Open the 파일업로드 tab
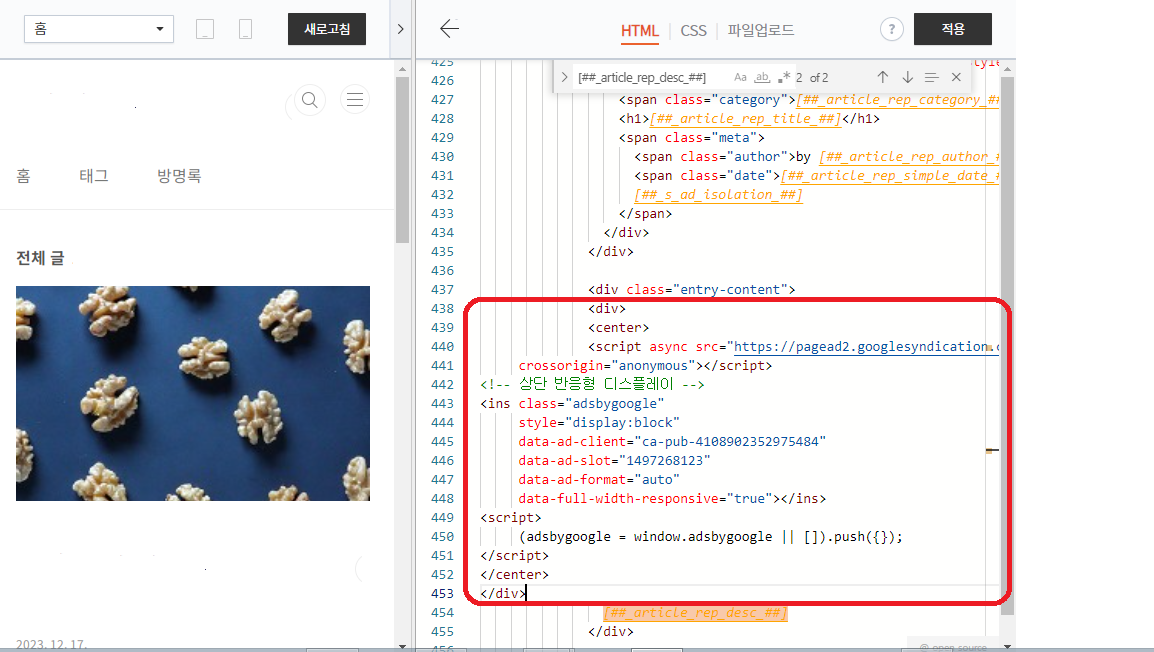 pos(761,30)
